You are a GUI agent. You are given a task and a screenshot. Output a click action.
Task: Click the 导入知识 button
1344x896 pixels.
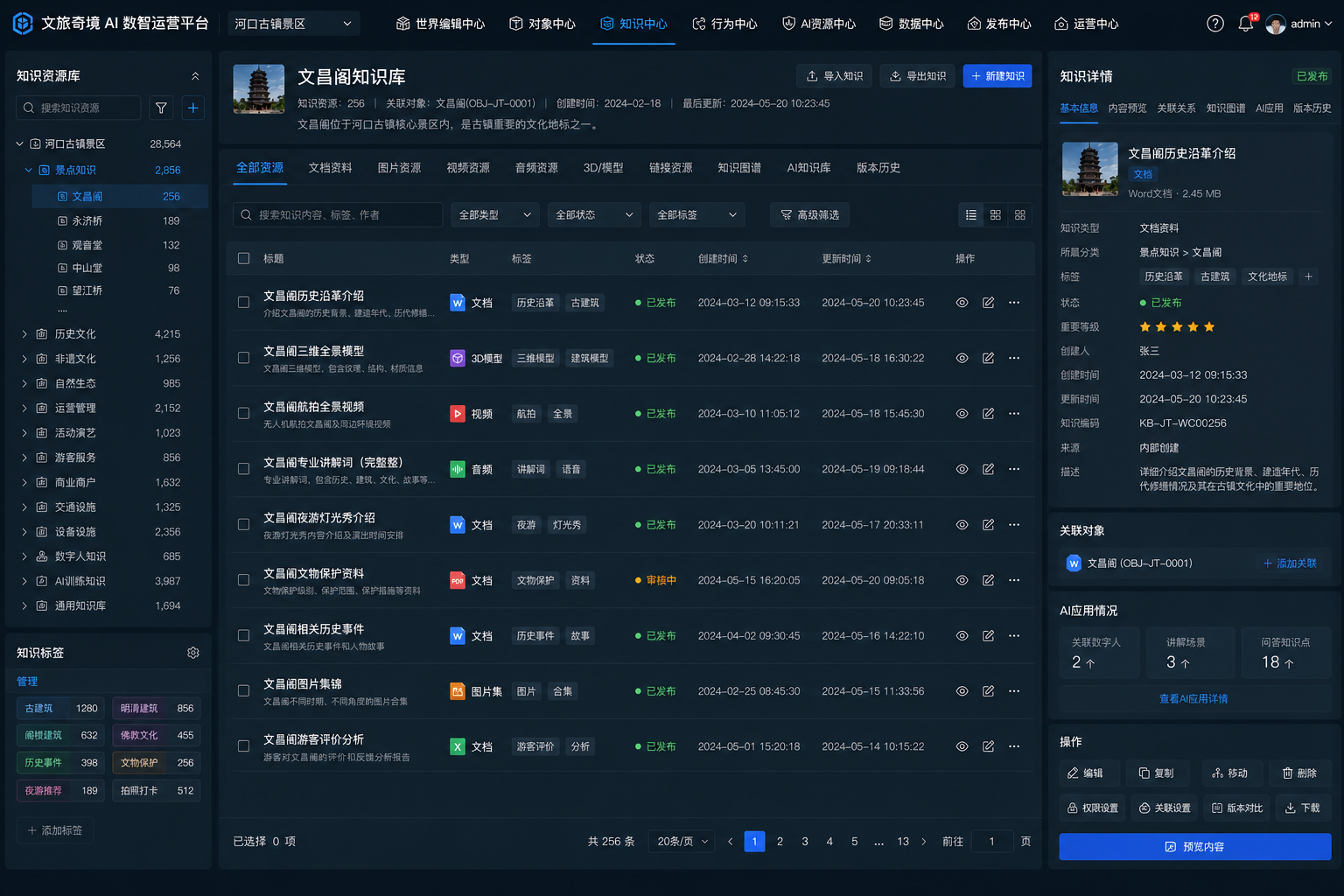[834, 76]
